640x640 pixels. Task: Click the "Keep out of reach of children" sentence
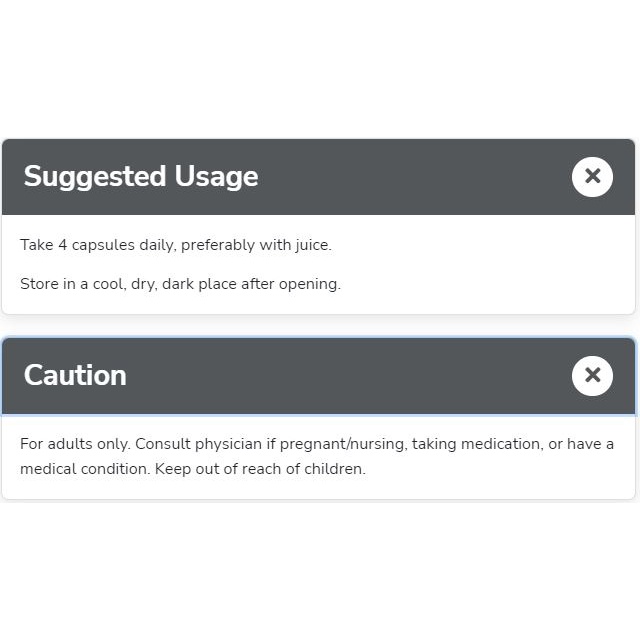coord(260,468)
